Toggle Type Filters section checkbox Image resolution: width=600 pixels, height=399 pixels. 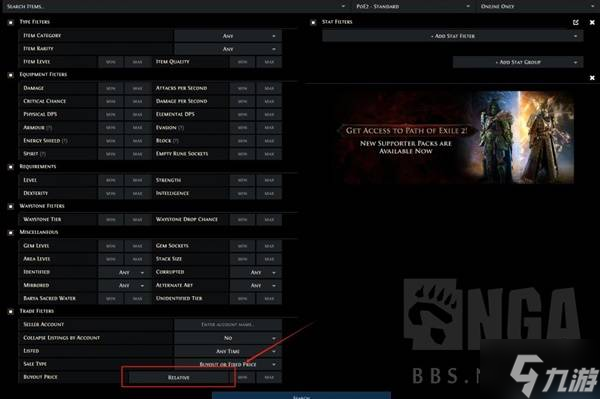[11, 22]
